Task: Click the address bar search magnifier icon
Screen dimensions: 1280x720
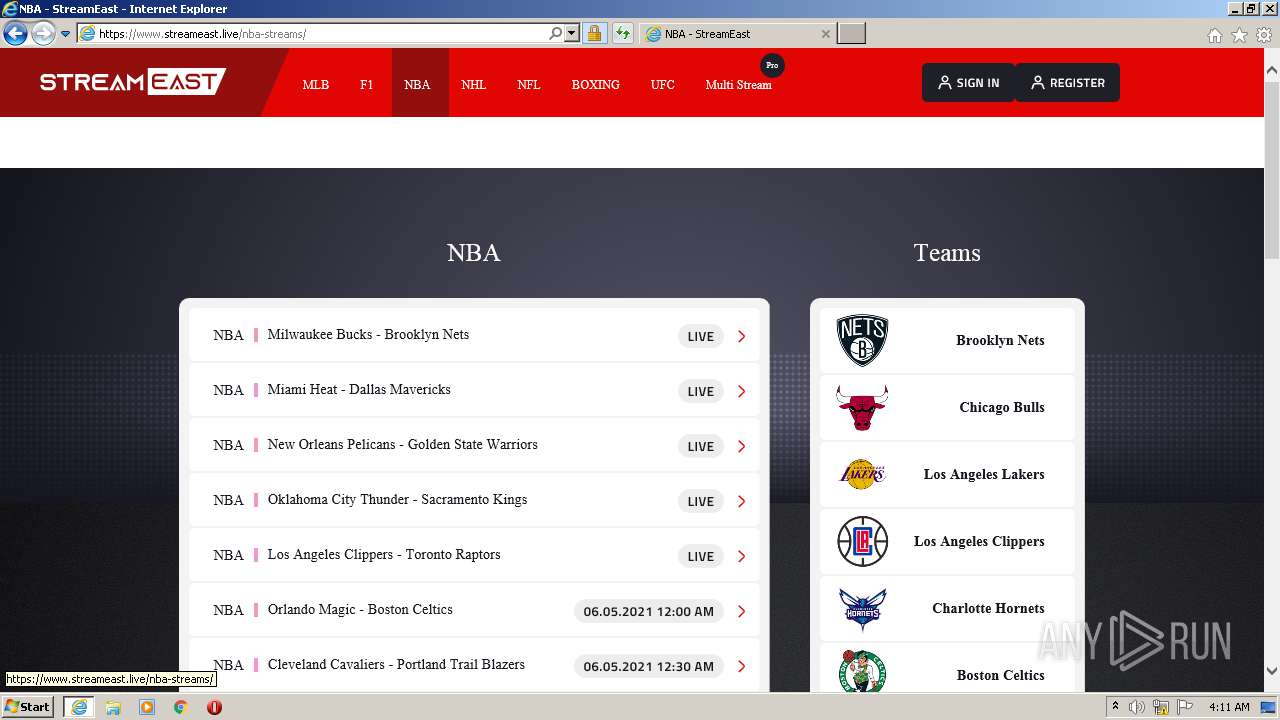Action: [x=555, y=33]
